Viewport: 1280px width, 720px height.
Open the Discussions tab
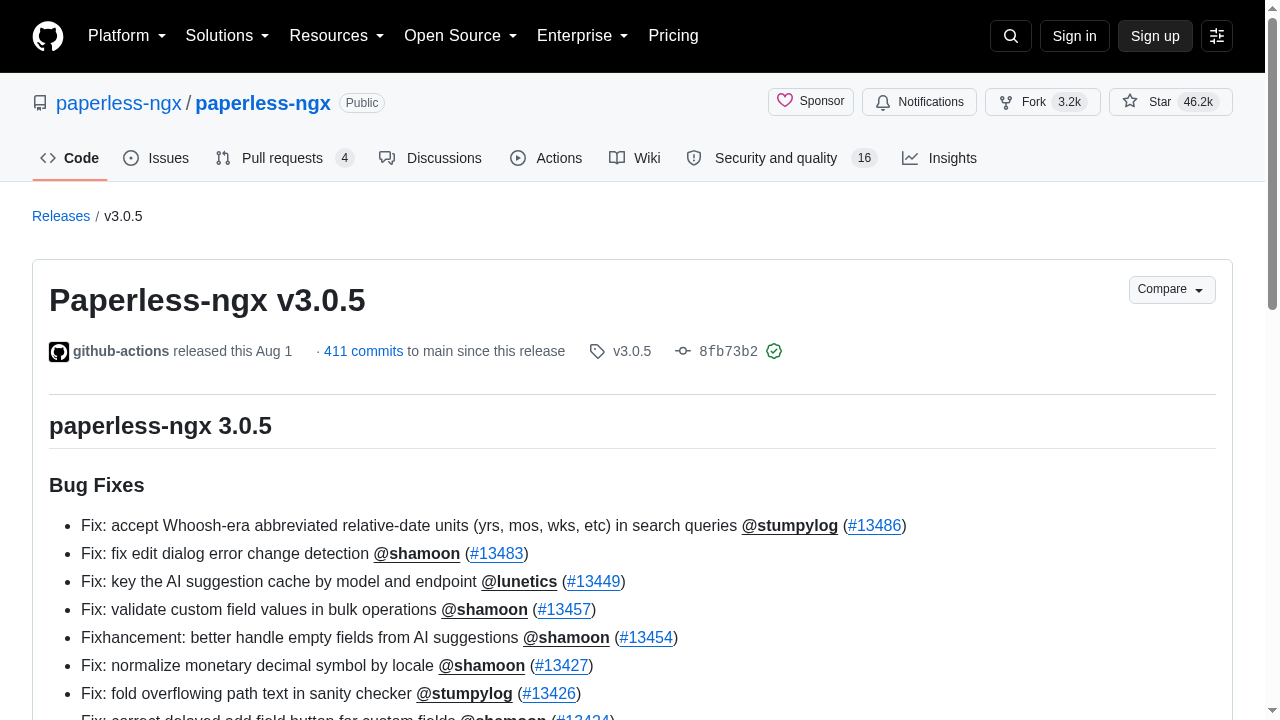(x=430, y=158)
